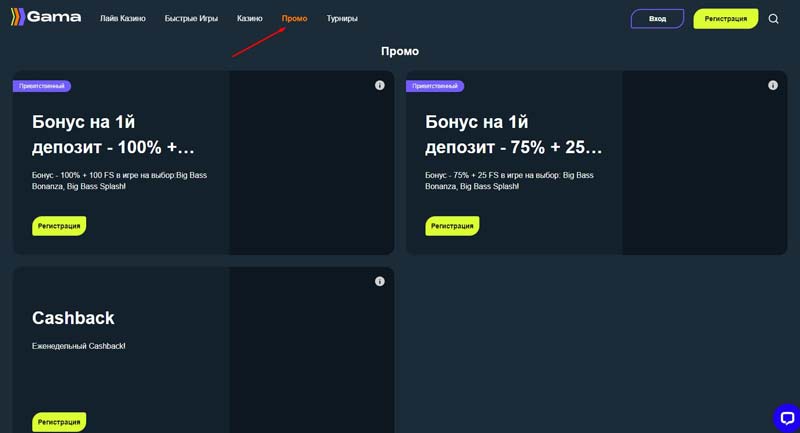Open the Быстрые Игры menu item
This screenshot has height=433, width=800.
tap(191, 18)
